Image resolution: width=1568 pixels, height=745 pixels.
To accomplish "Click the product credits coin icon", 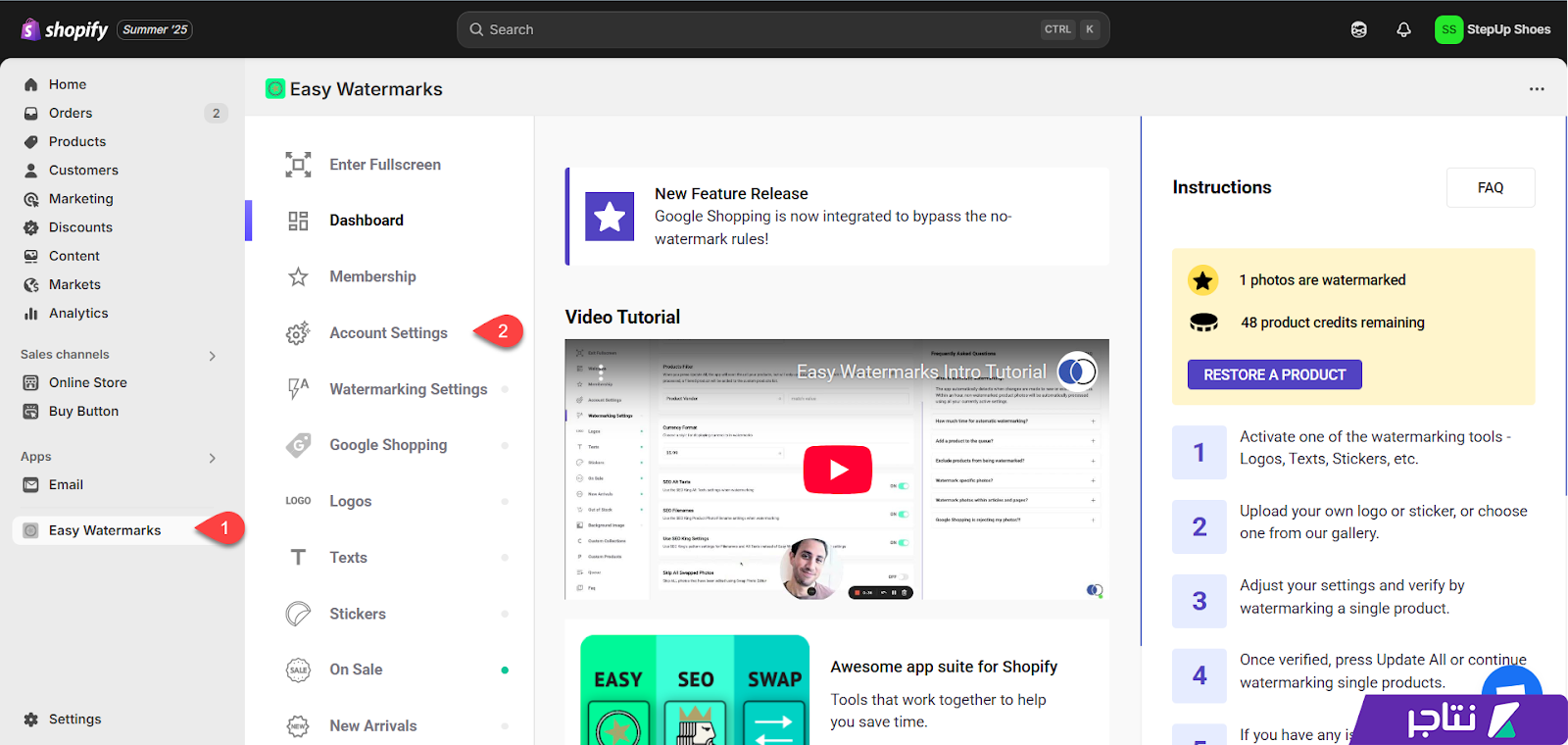I will pyautogui.click(x=1203, y=323).
